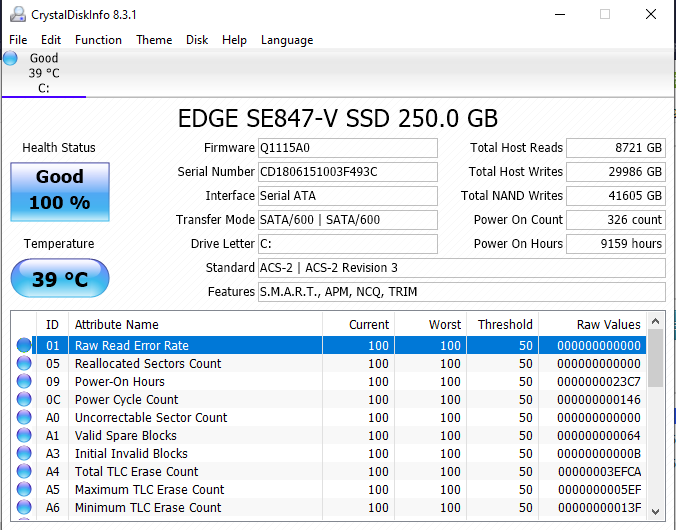
Task: Click the Attribute Name column header
Action: [x=195, y=324]
